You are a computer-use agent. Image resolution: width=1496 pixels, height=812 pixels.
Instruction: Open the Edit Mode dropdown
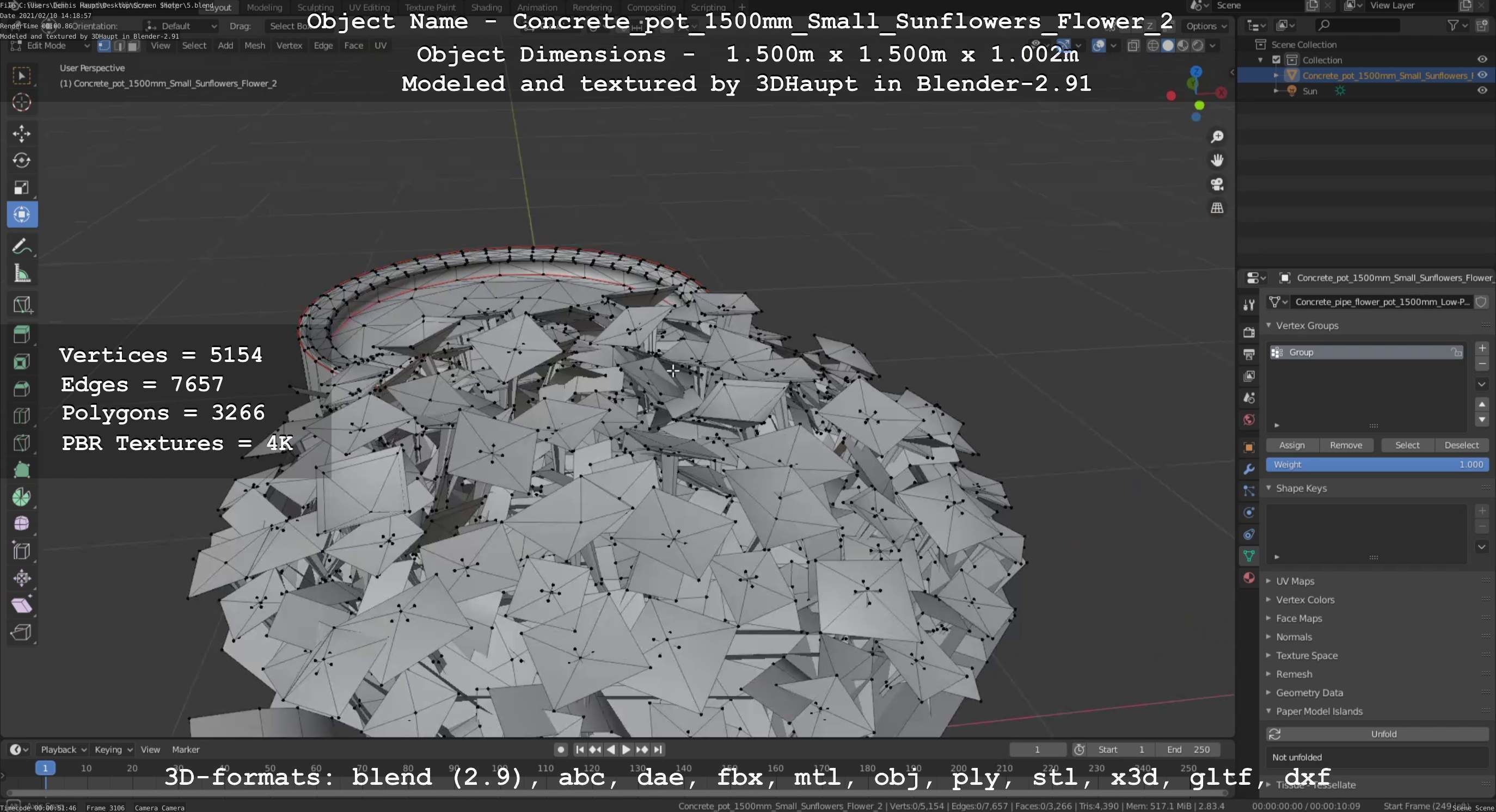[x=51, y=46]
